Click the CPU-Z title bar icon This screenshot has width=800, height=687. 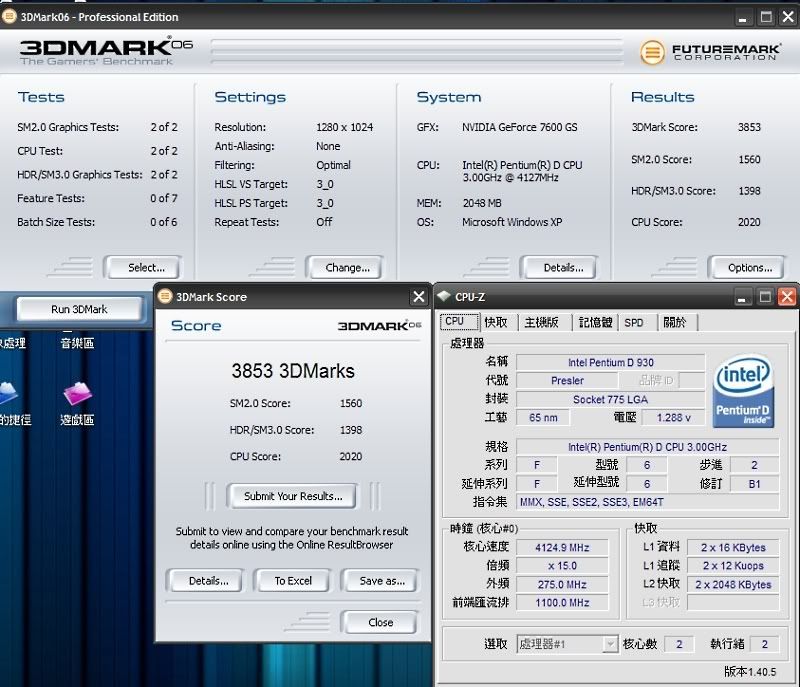[x=443, y=296]
